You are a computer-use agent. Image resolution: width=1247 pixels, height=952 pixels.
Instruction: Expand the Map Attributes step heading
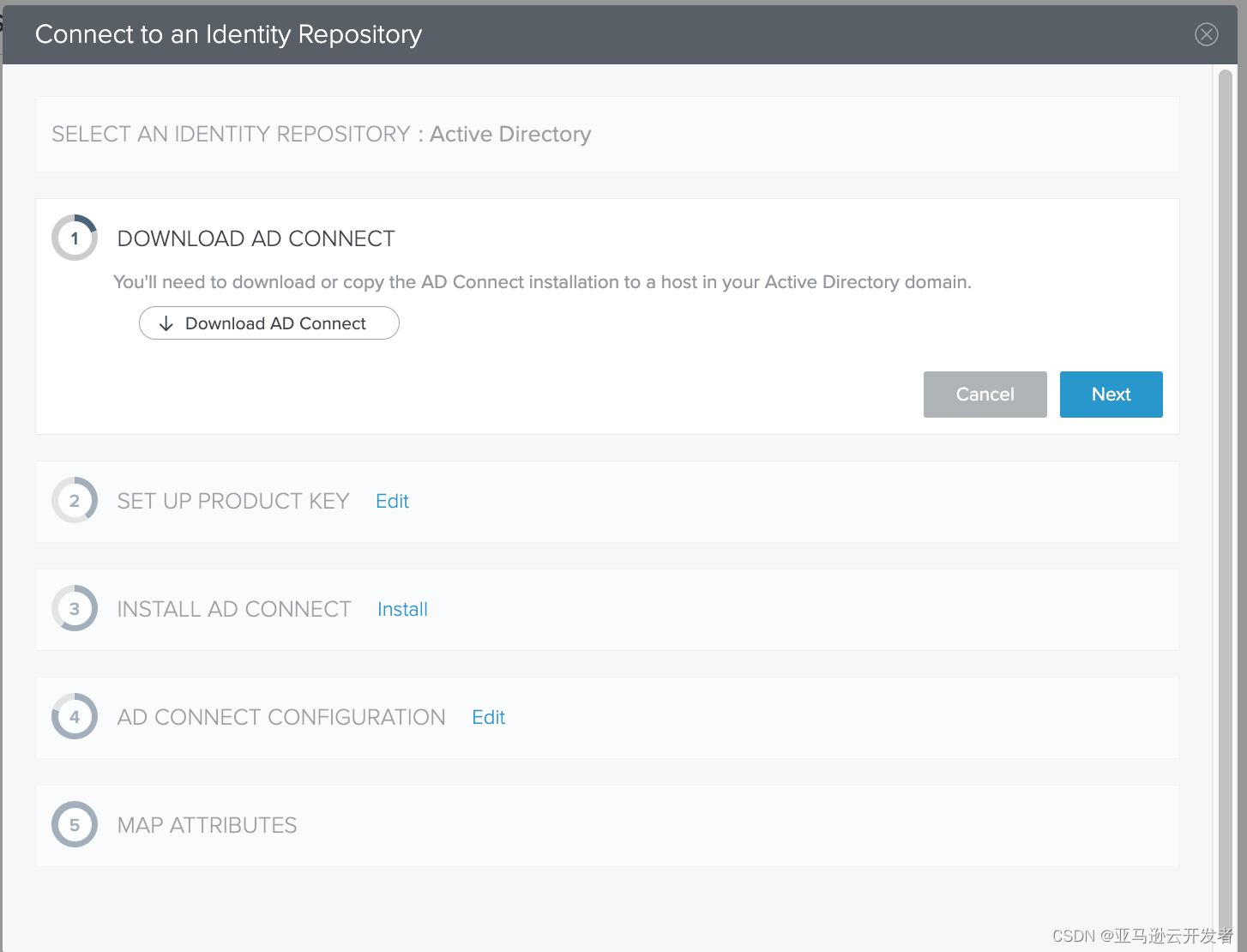(207, 825)
